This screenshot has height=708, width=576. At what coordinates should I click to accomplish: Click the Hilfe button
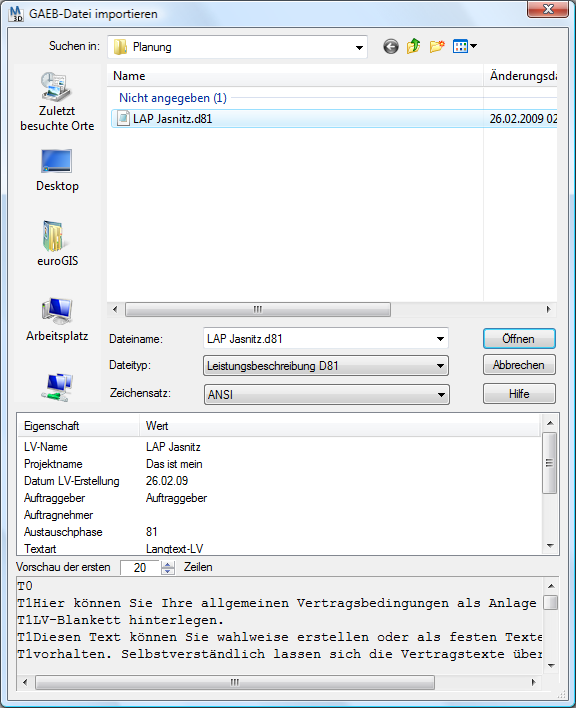pyautogui.click(x=519, y=394)
